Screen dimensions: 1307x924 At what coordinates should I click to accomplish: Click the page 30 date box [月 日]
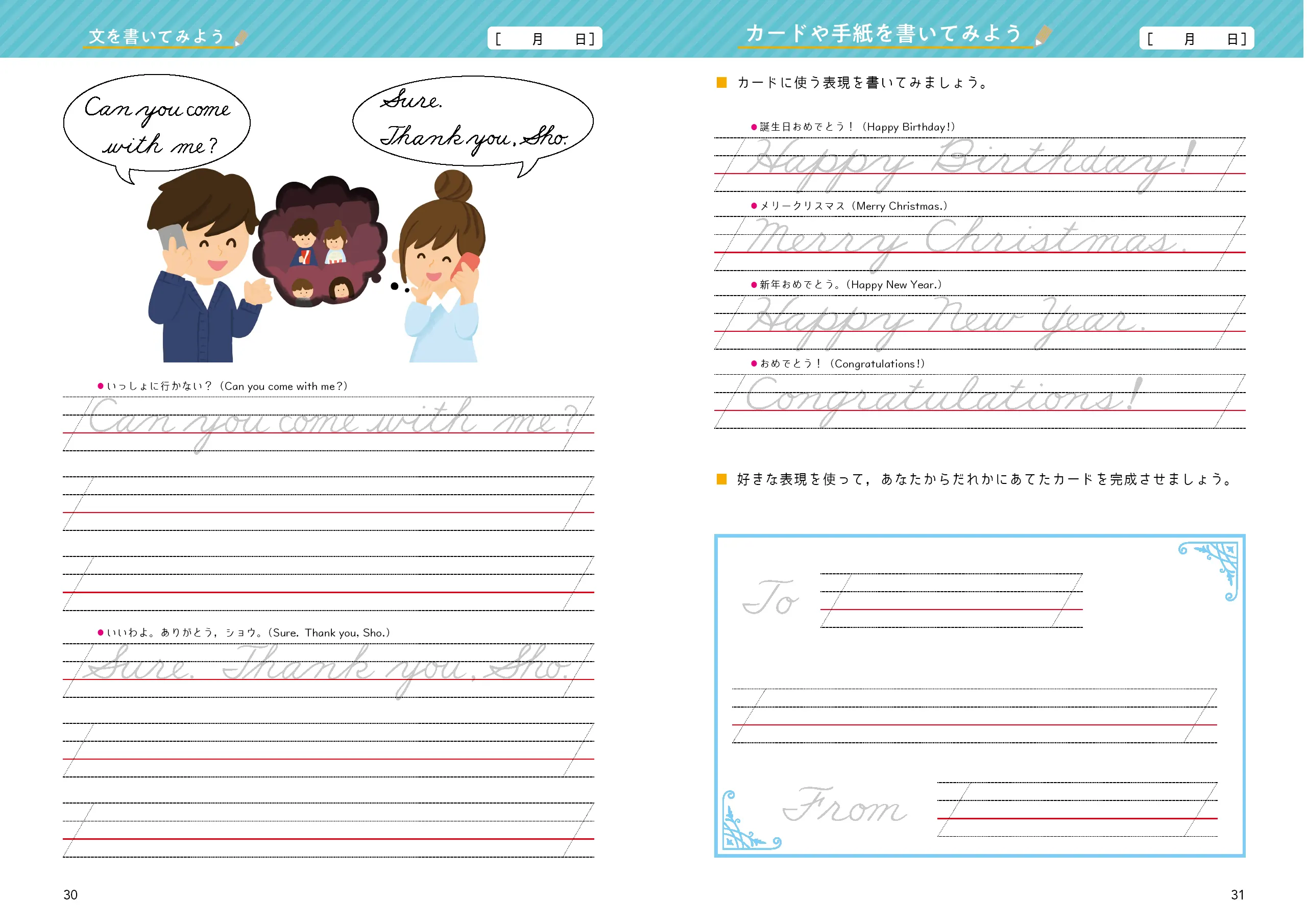coord(545,39)
